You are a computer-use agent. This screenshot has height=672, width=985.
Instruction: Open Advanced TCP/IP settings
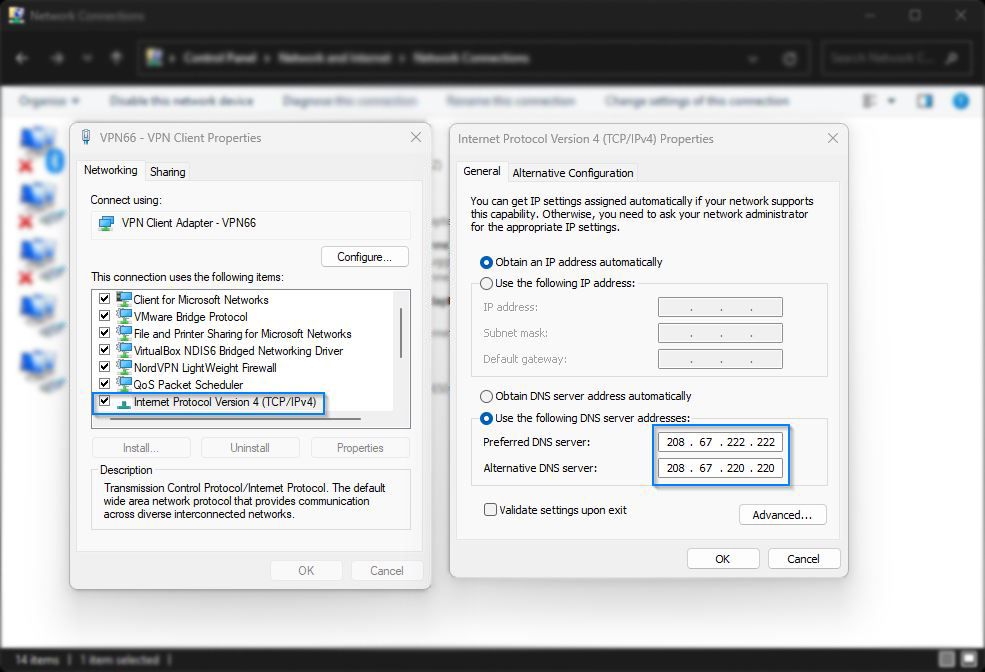[x=782, y=514]
